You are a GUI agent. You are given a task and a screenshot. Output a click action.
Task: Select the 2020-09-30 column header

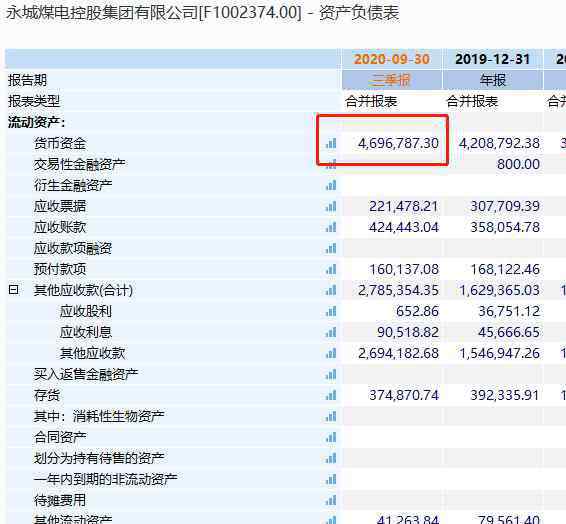pos(392,59)
